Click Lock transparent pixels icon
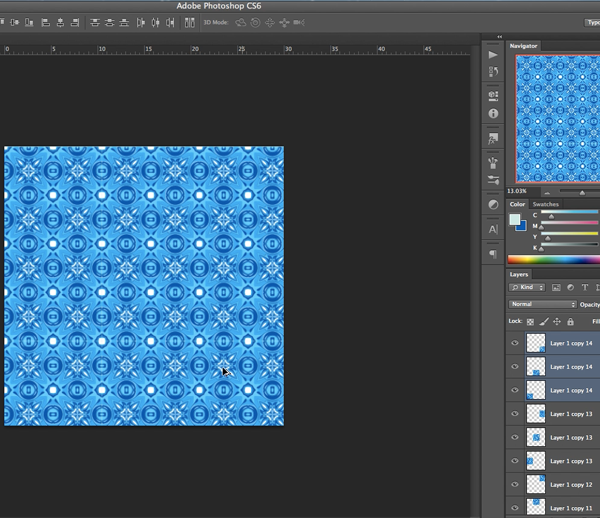The width and height of the screenshot is (600, 518). click(x=530, y=322)
